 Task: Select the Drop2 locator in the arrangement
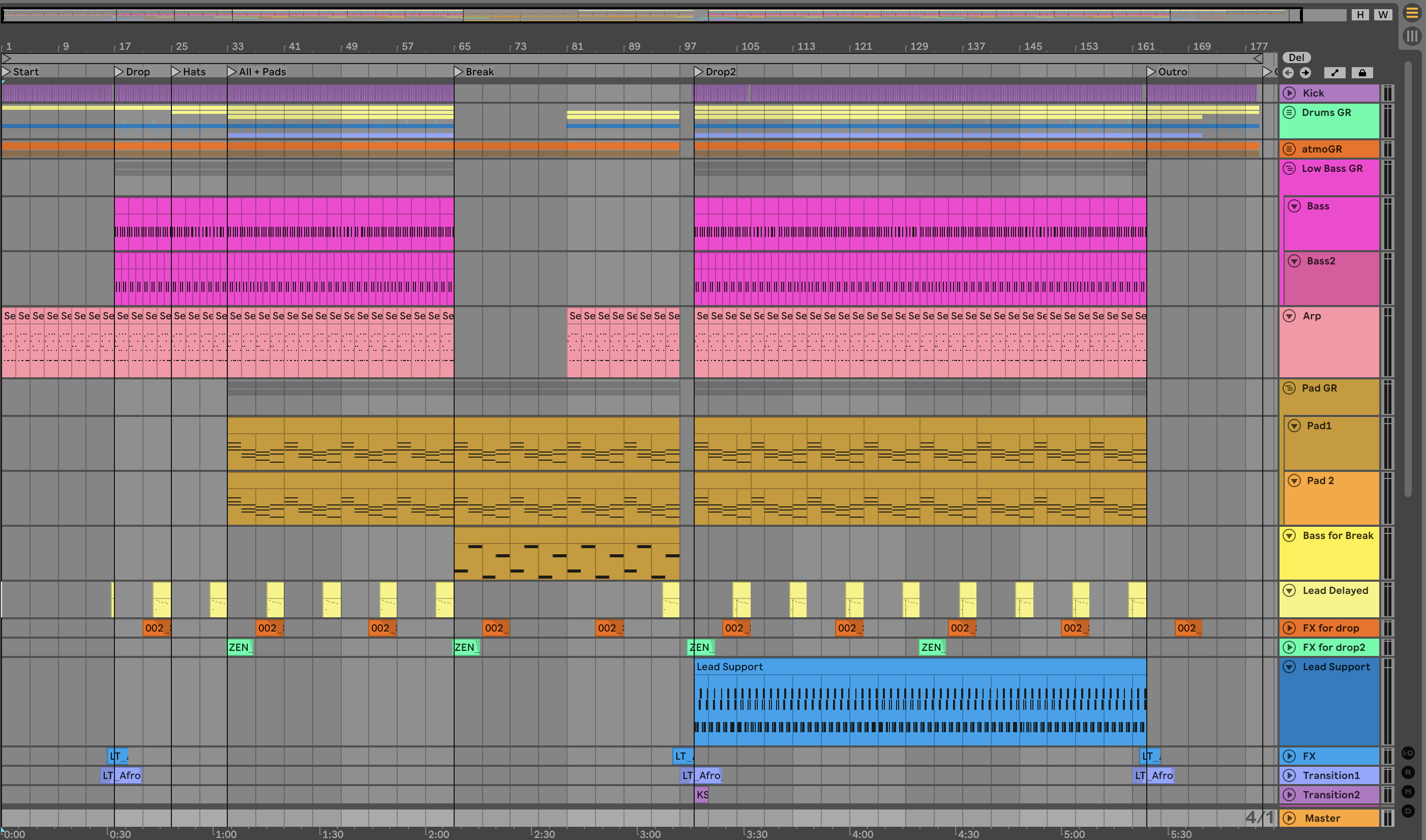click(x=699, y=72)
